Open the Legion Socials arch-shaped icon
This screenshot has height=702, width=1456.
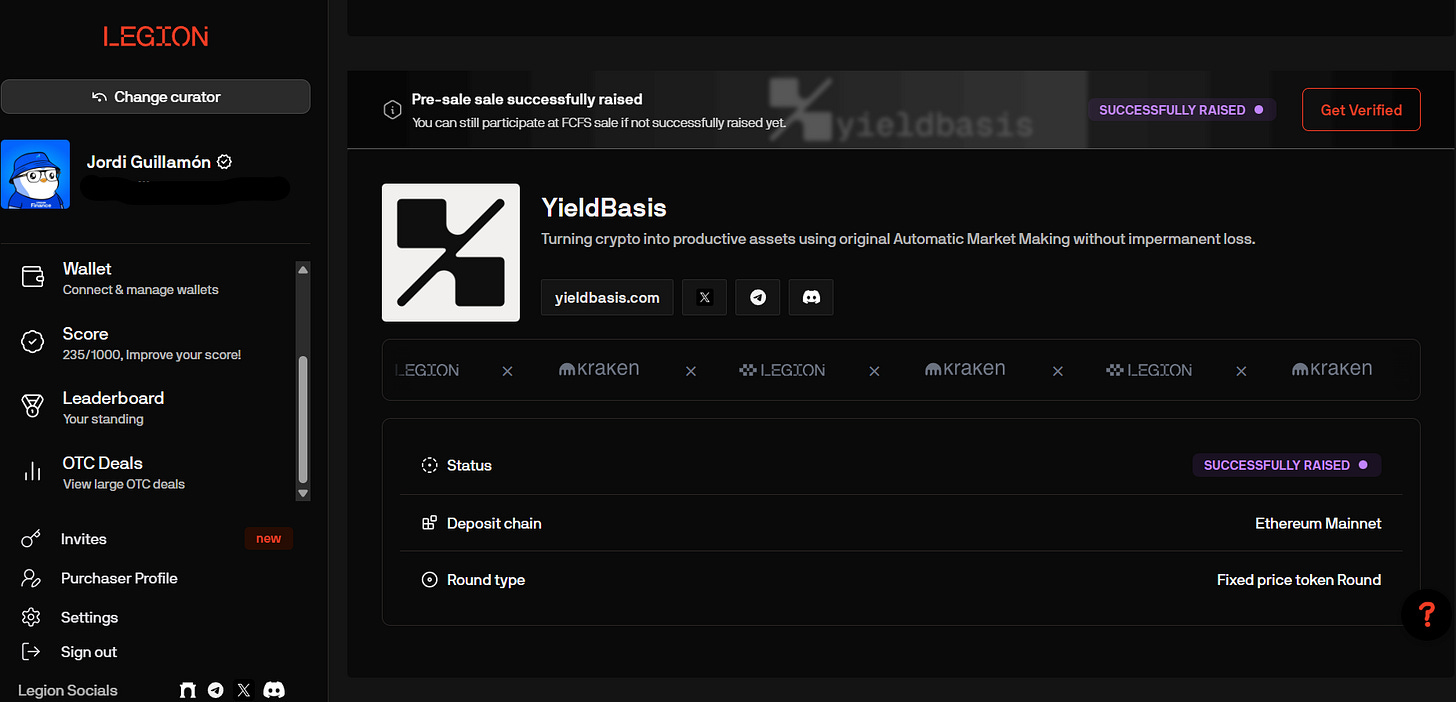(x=187, y=690)
